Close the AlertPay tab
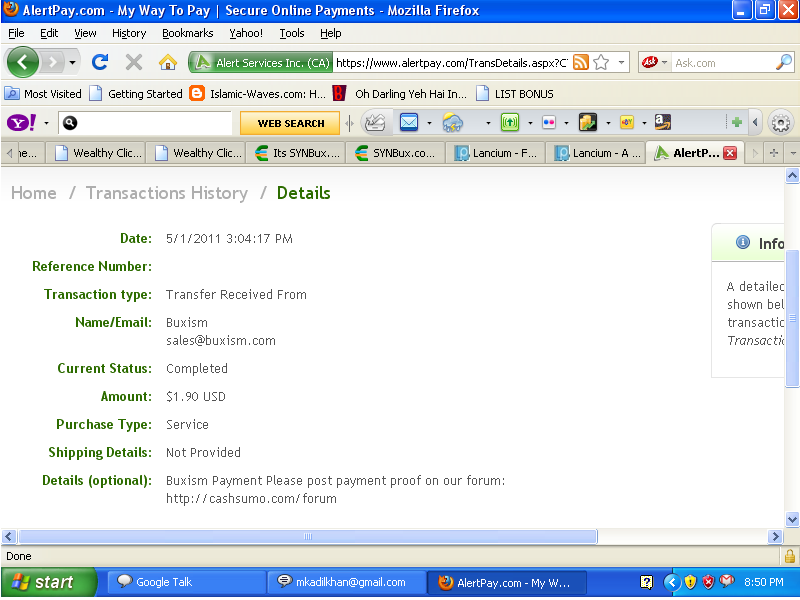This screenshot has width=800, height=600. pos(730,153)
